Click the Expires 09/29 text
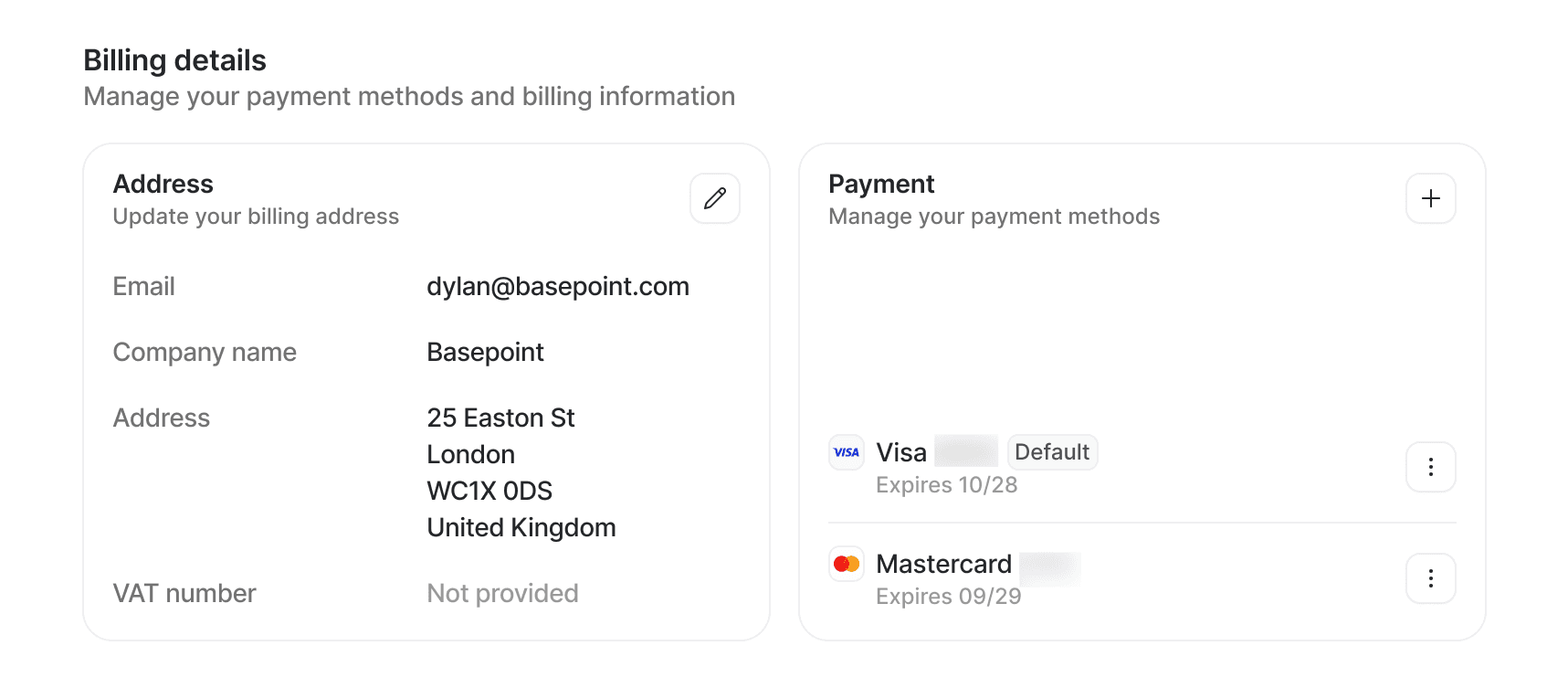 pyautogui.click(x=948, y=597)
